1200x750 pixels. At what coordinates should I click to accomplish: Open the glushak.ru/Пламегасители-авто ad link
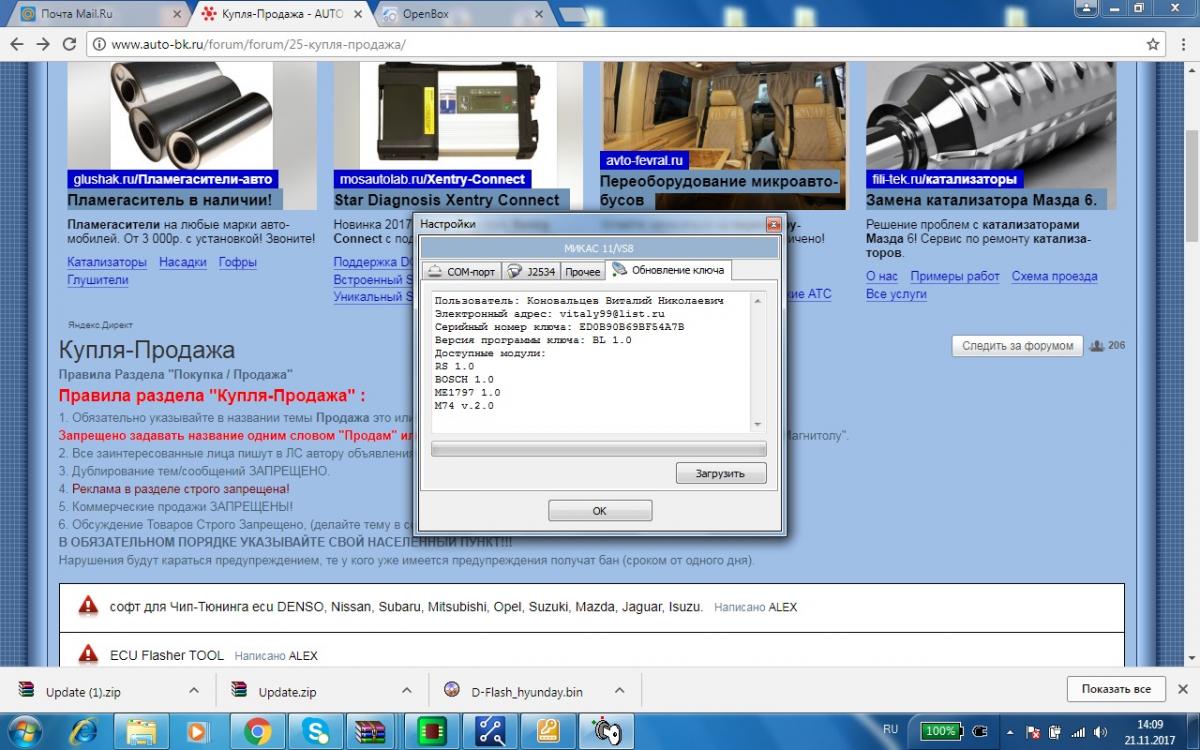(x=173, y=179)
